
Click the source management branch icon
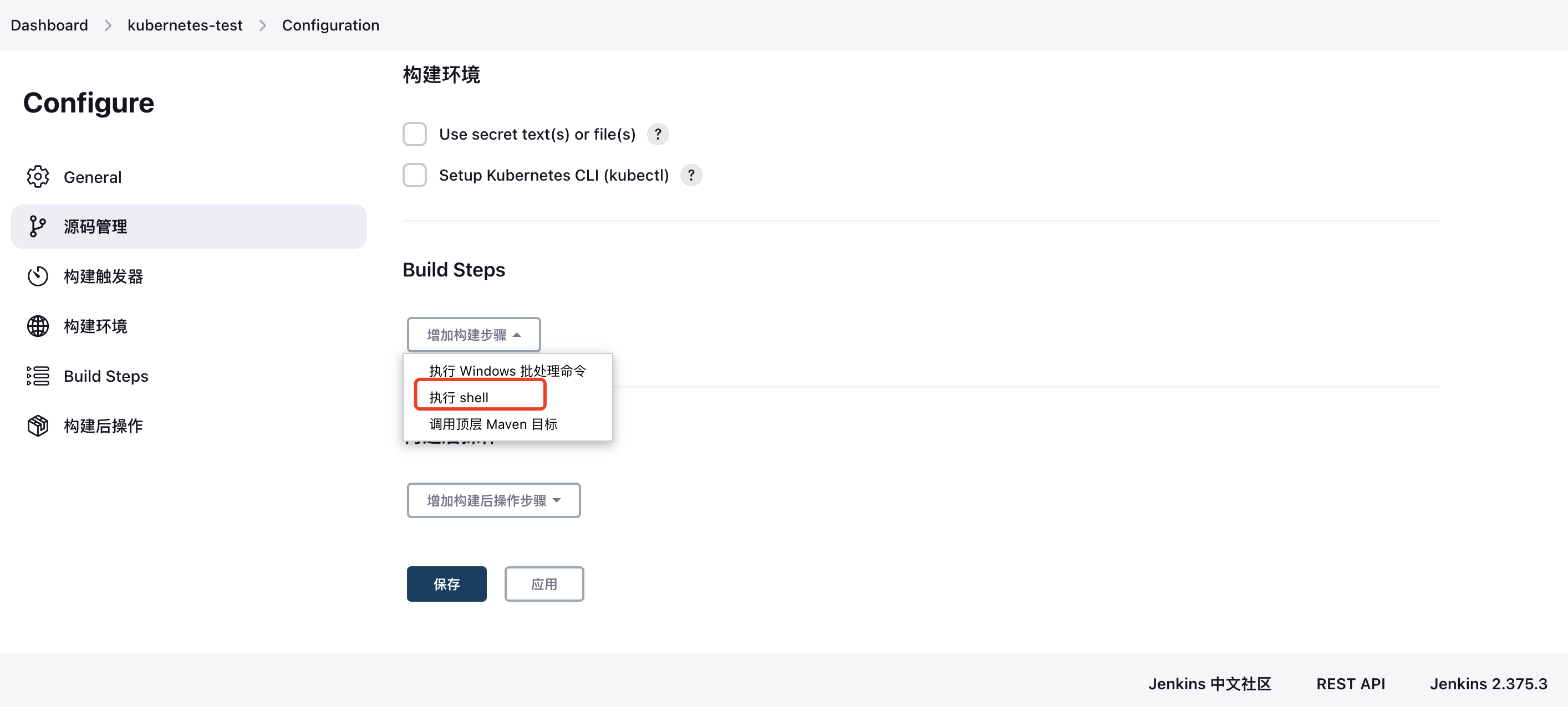click(38, 226)
